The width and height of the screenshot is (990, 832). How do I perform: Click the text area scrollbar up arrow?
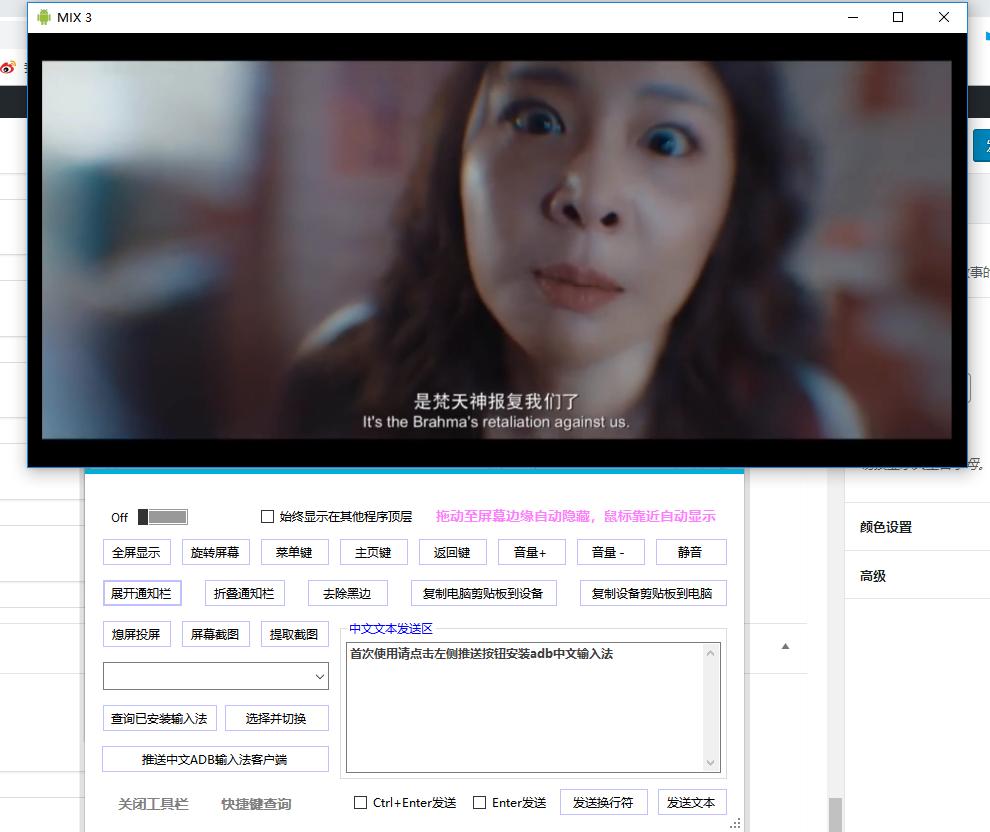pos(711,653)
